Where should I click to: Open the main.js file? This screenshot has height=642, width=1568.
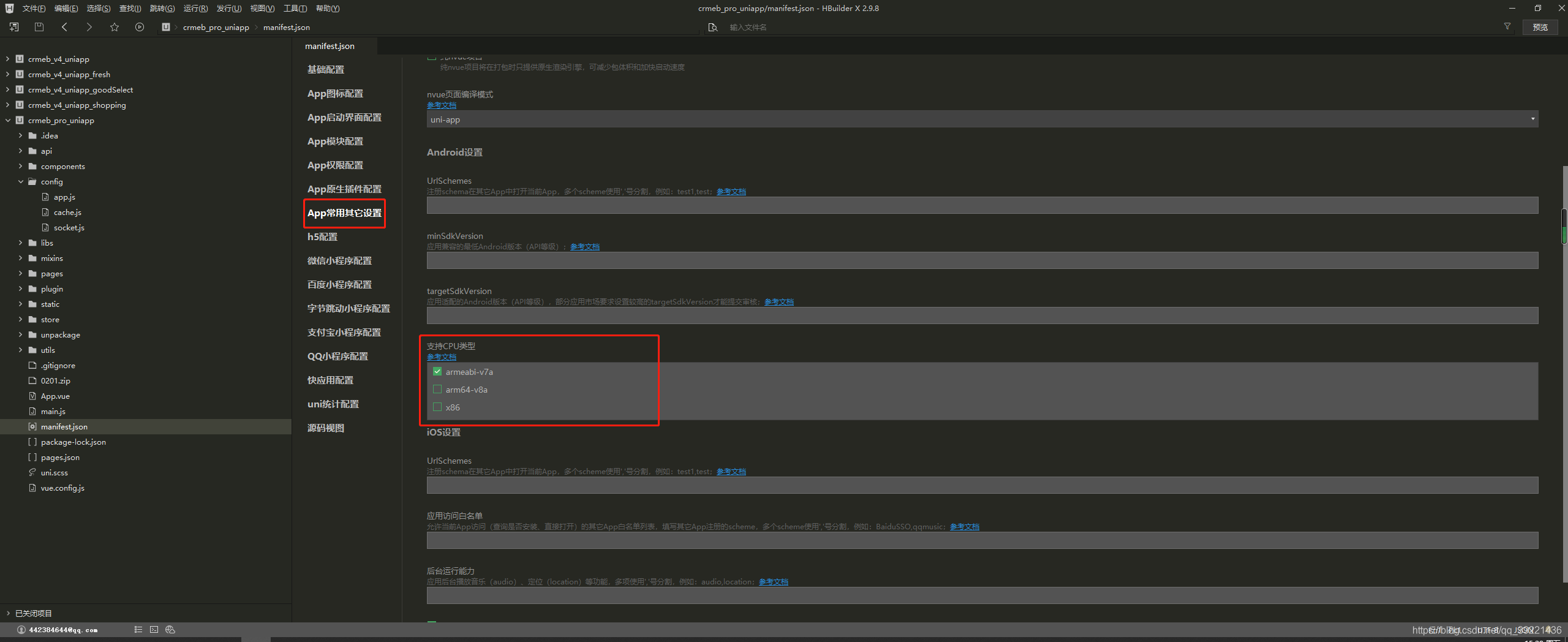pyautogui.click(x=53, y=411)
